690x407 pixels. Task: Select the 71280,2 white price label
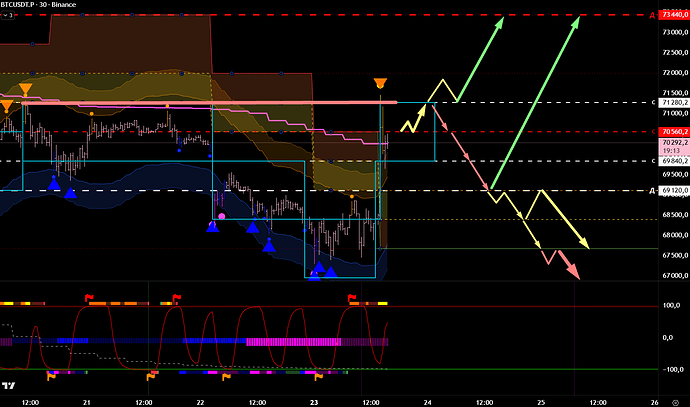pyautogui.click(x=669, y=102)
